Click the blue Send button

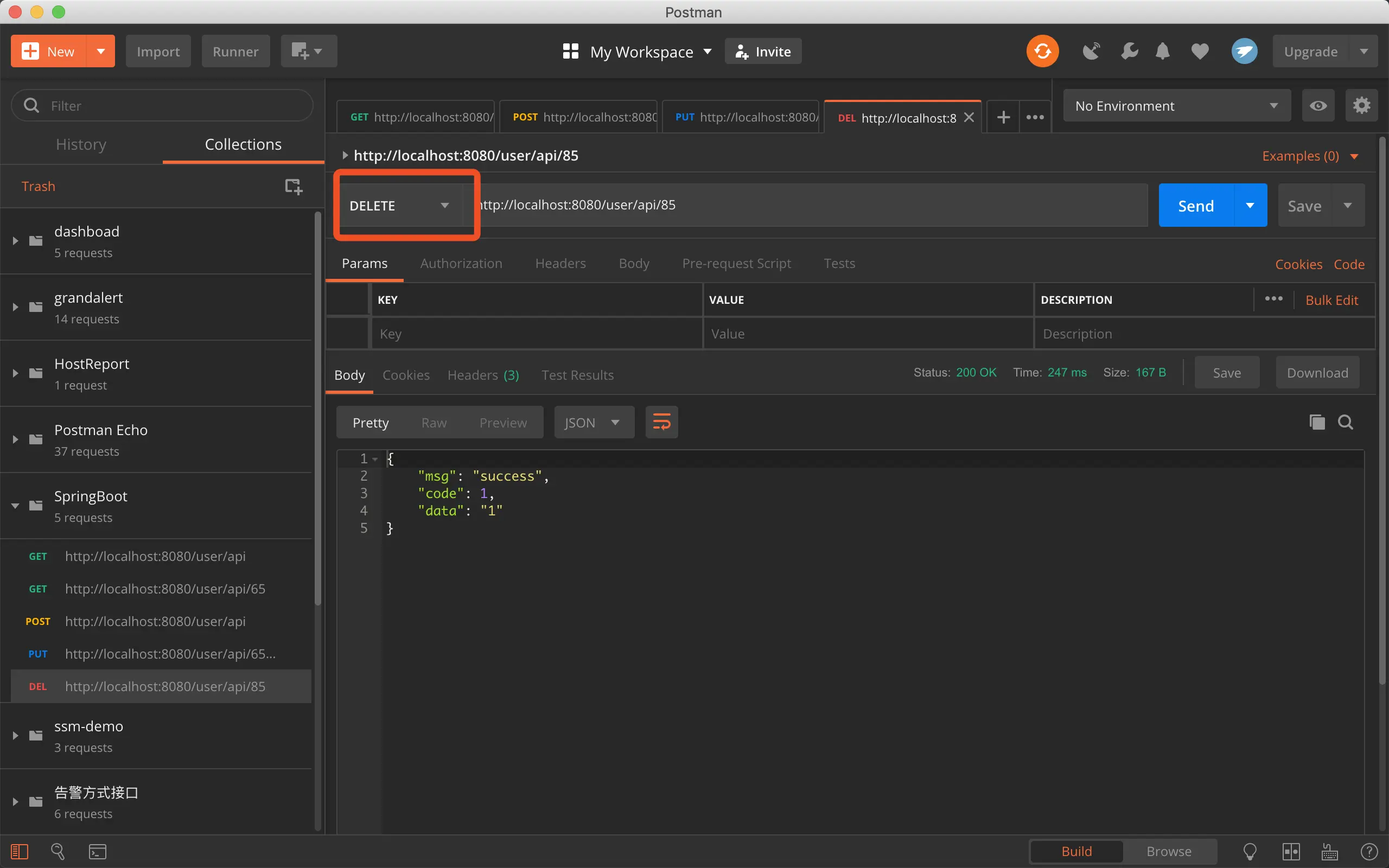1196,206
